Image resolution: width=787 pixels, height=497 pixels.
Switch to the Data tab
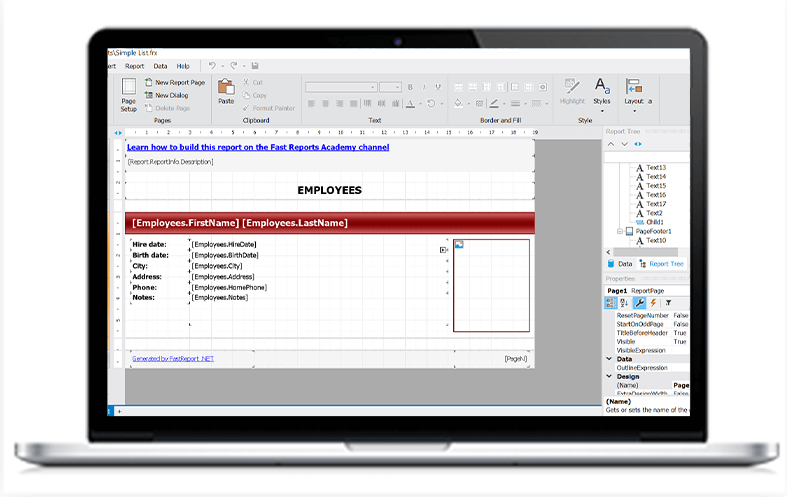click(x=618, y=264)
